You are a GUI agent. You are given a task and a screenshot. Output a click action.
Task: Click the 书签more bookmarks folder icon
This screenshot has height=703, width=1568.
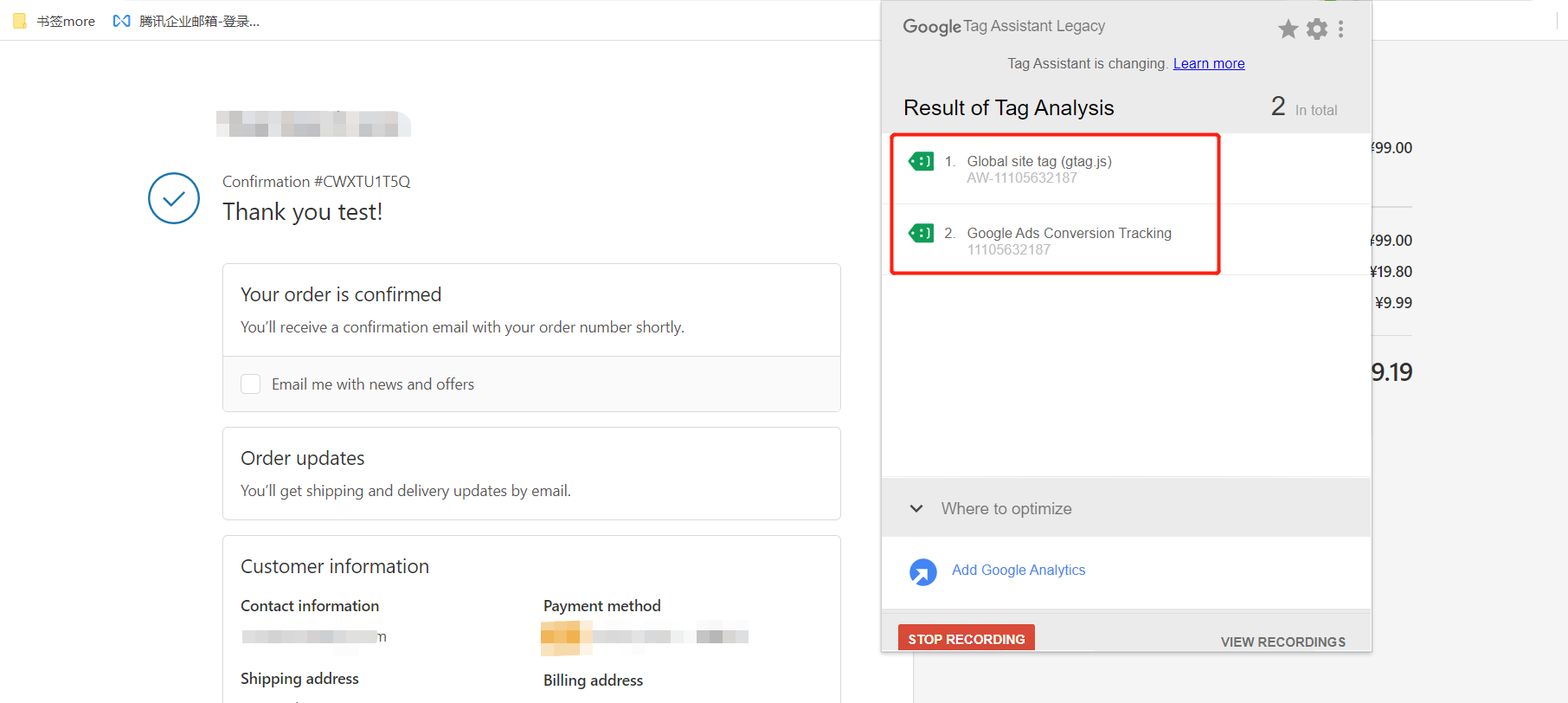click(x=20, y=21)
